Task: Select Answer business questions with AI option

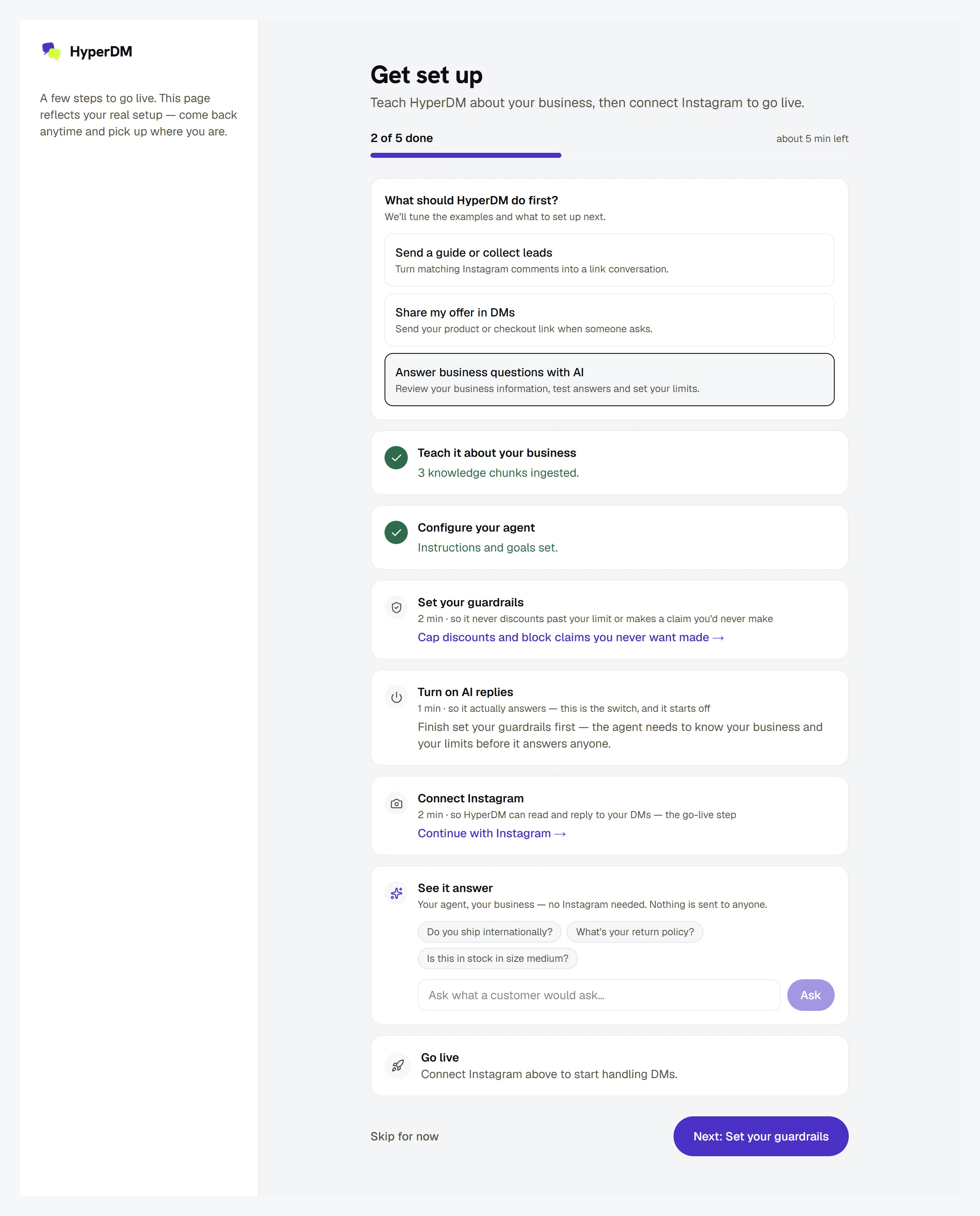Action: (609, 379)
